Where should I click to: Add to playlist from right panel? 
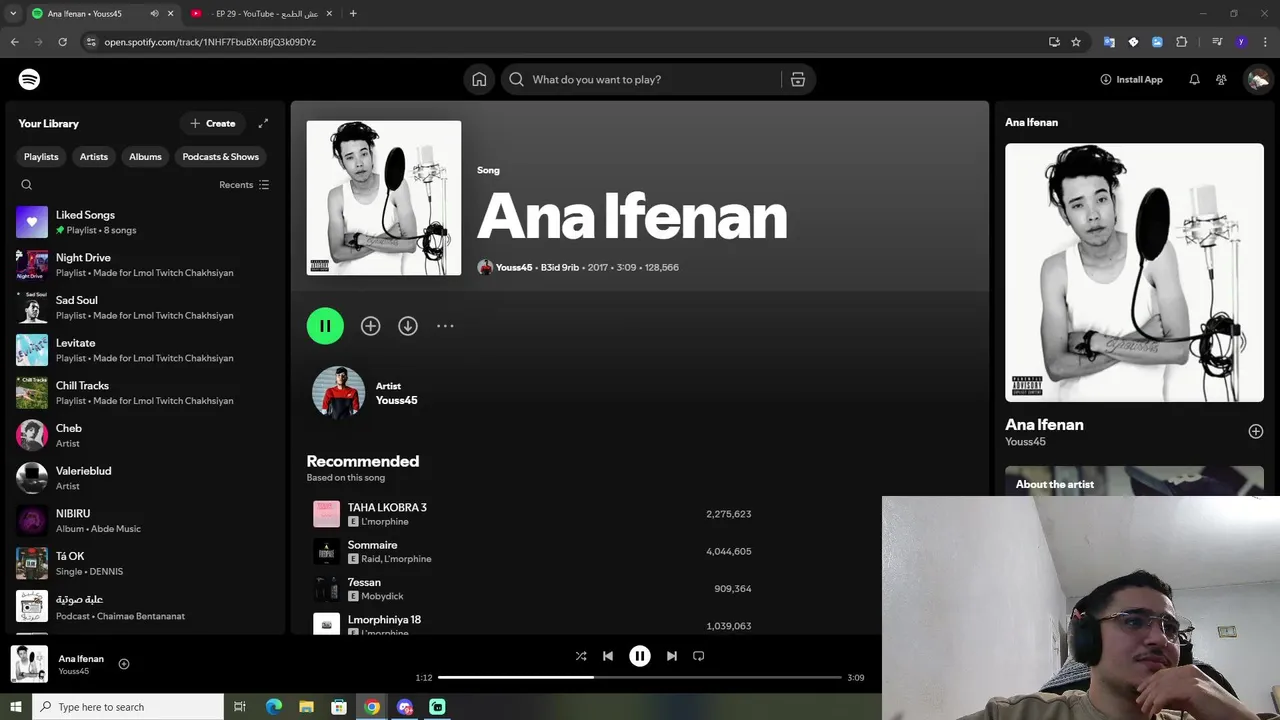1256,431
